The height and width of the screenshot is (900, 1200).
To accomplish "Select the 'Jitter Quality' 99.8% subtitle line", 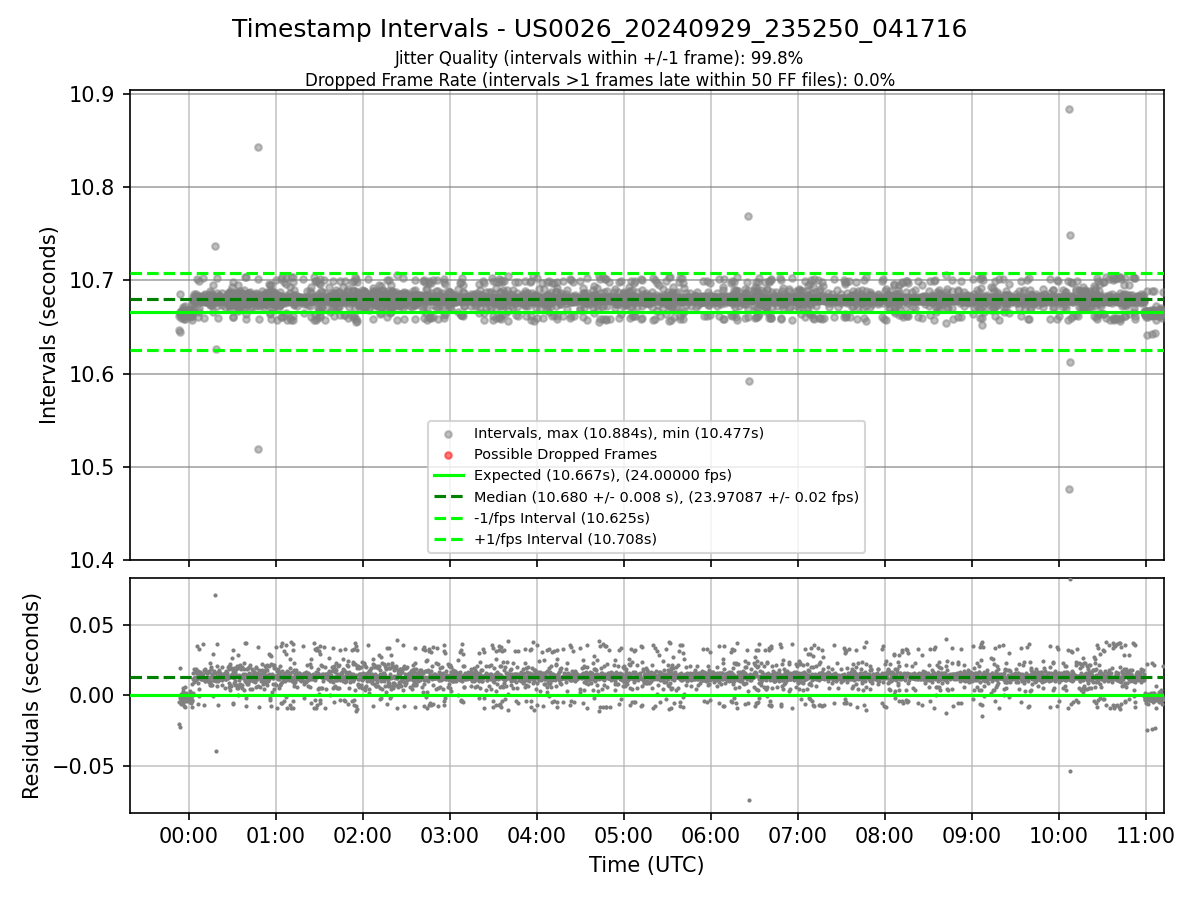I will 599,58.
